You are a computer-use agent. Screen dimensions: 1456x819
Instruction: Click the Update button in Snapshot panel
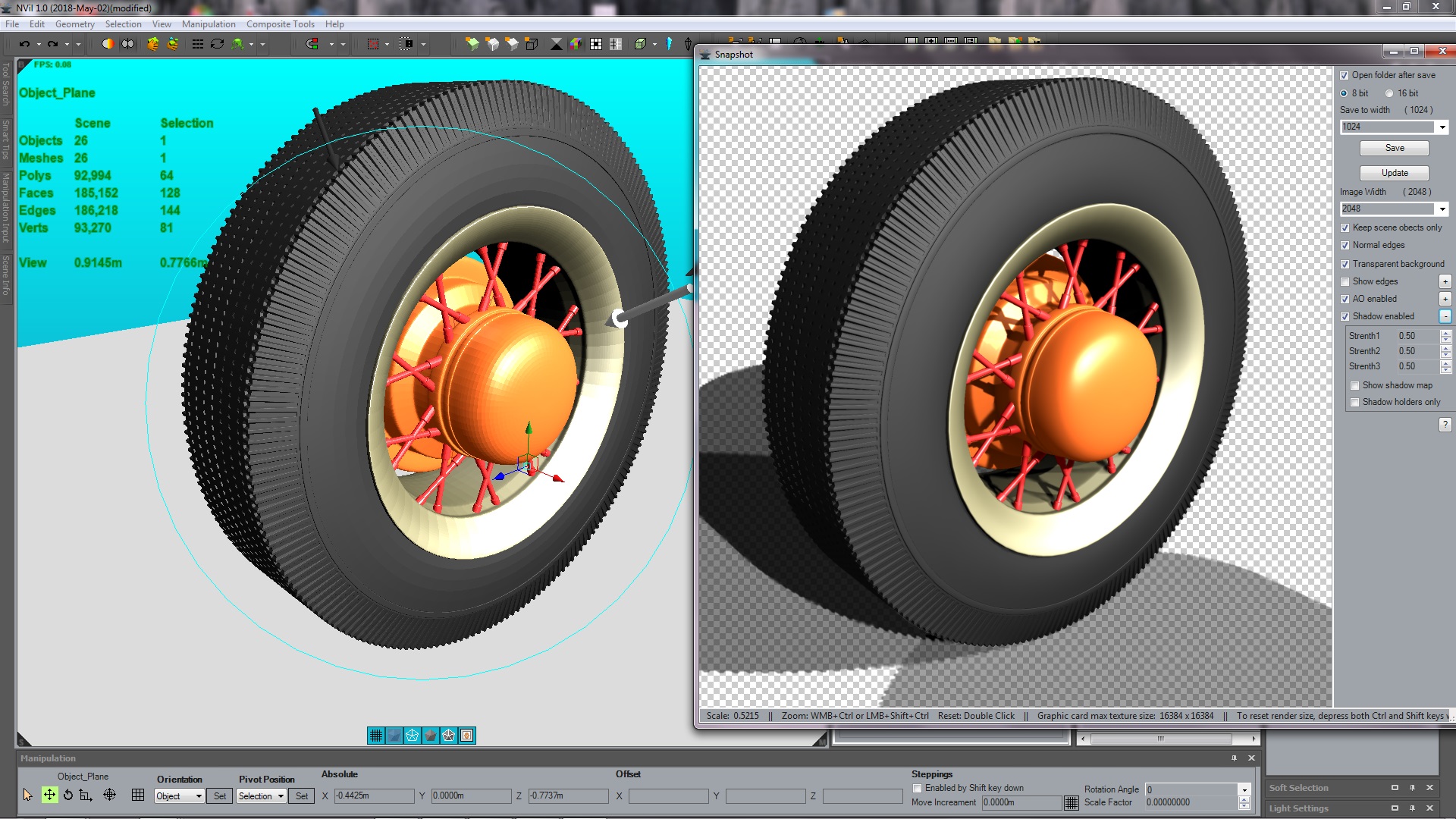pyautogui.click(x=1394, y=173)
